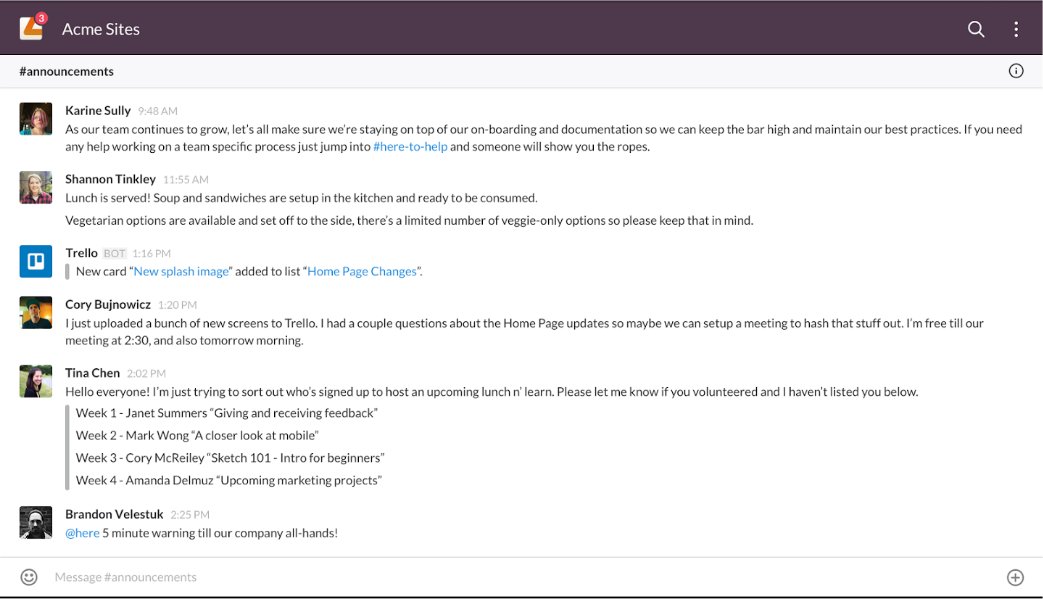Click the red notification badge on the logo

click(42, 15)
